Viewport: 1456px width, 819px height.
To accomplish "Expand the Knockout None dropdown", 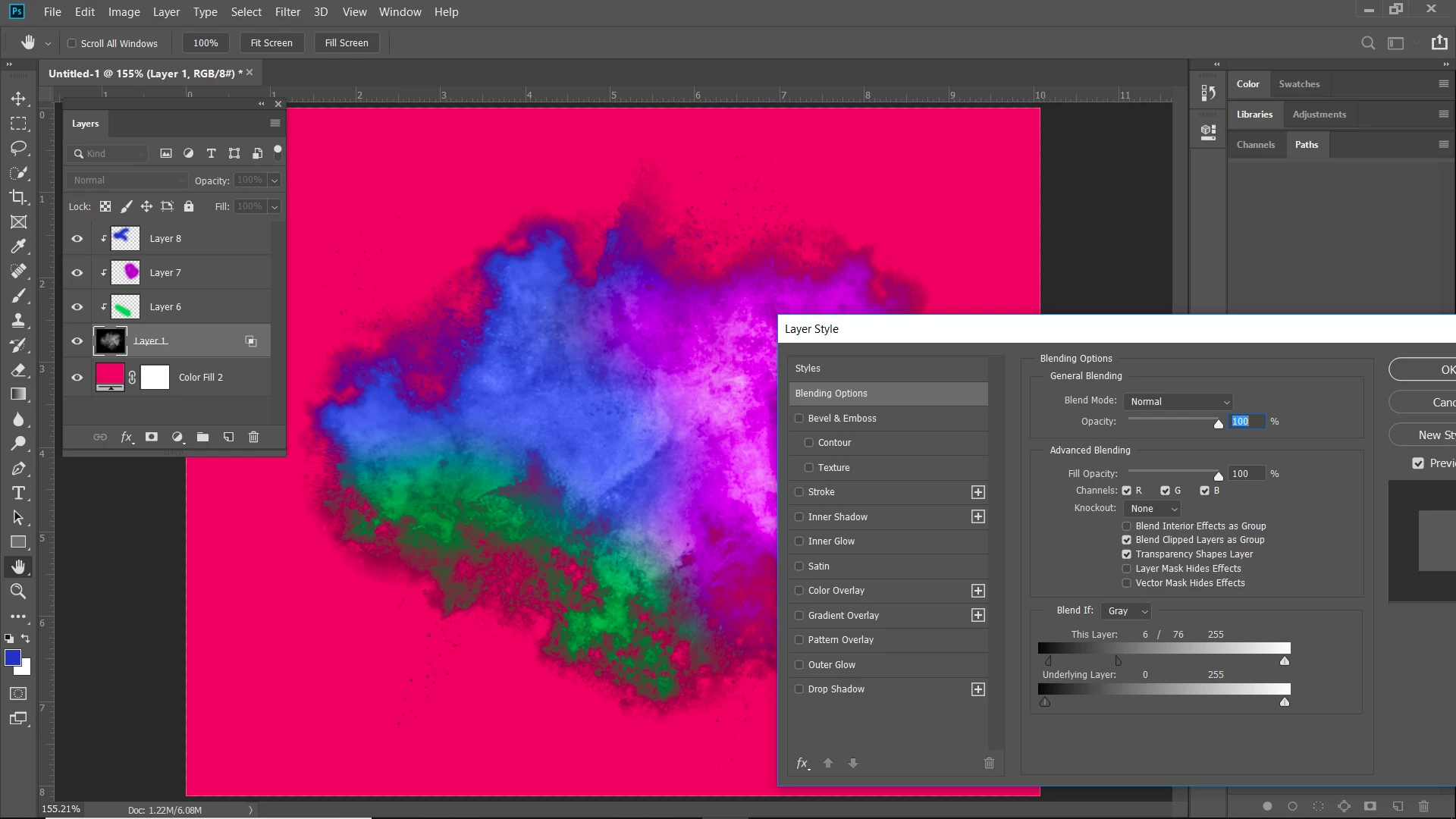I will point(1152,509).
